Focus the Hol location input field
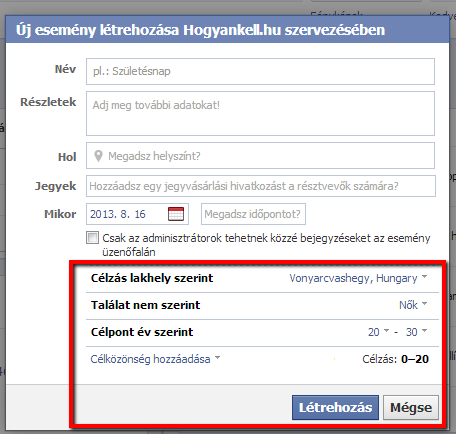456x434 pixels. click(x=260, y=156)
